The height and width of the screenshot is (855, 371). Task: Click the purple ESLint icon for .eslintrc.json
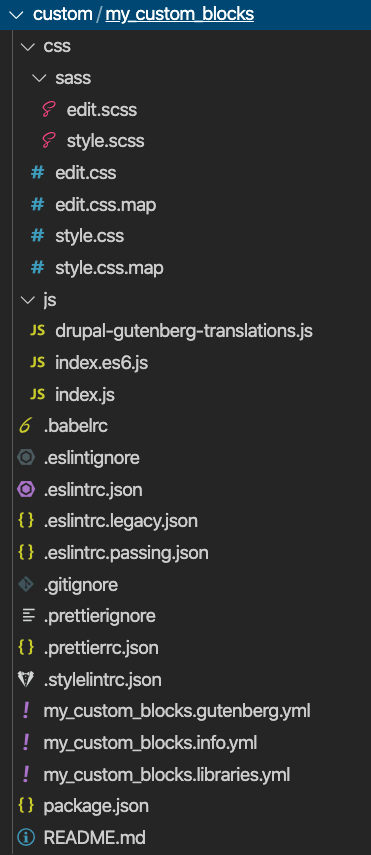click(26, 490)
